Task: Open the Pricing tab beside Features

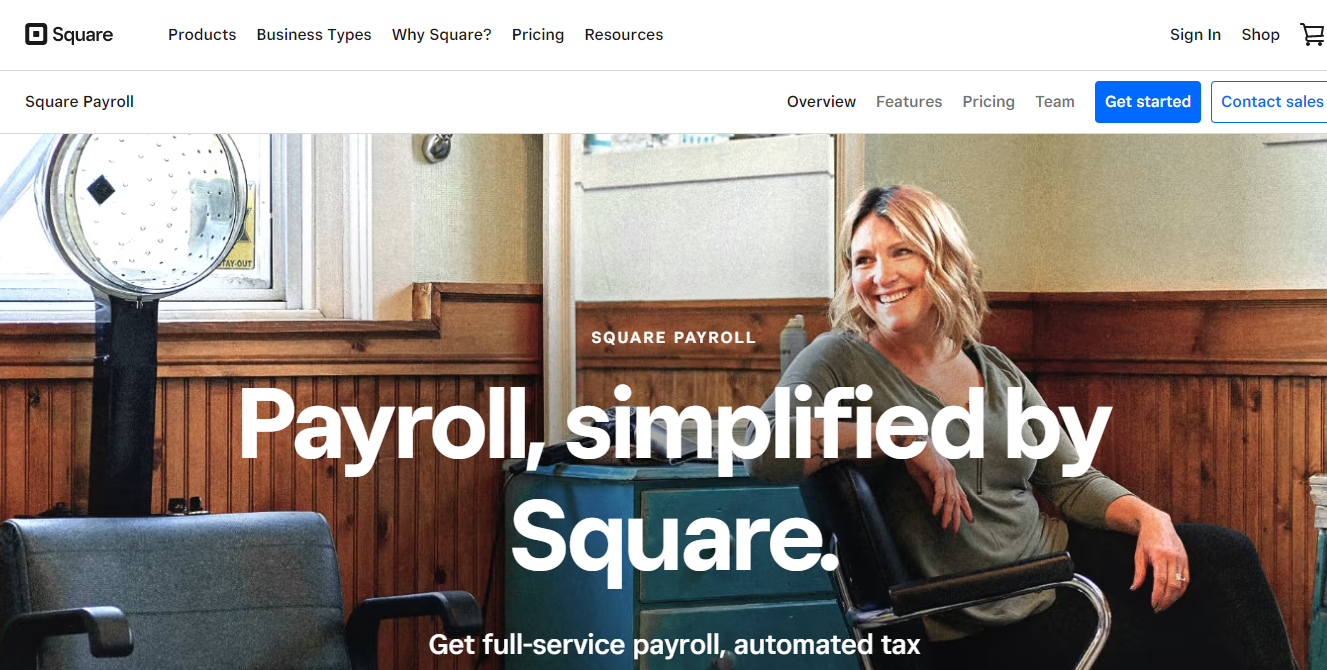Action: tap(988, 102)
